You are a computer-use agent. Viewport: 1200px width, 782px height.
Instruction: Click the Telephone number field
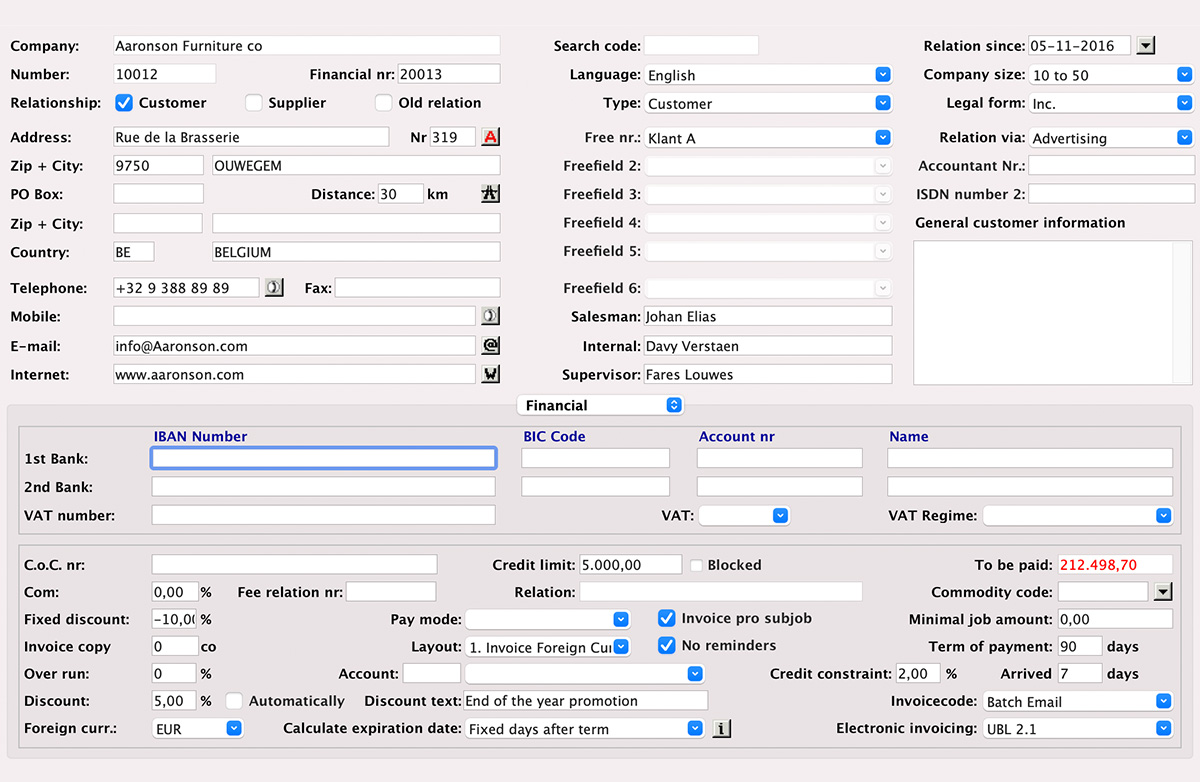[186, 288]
